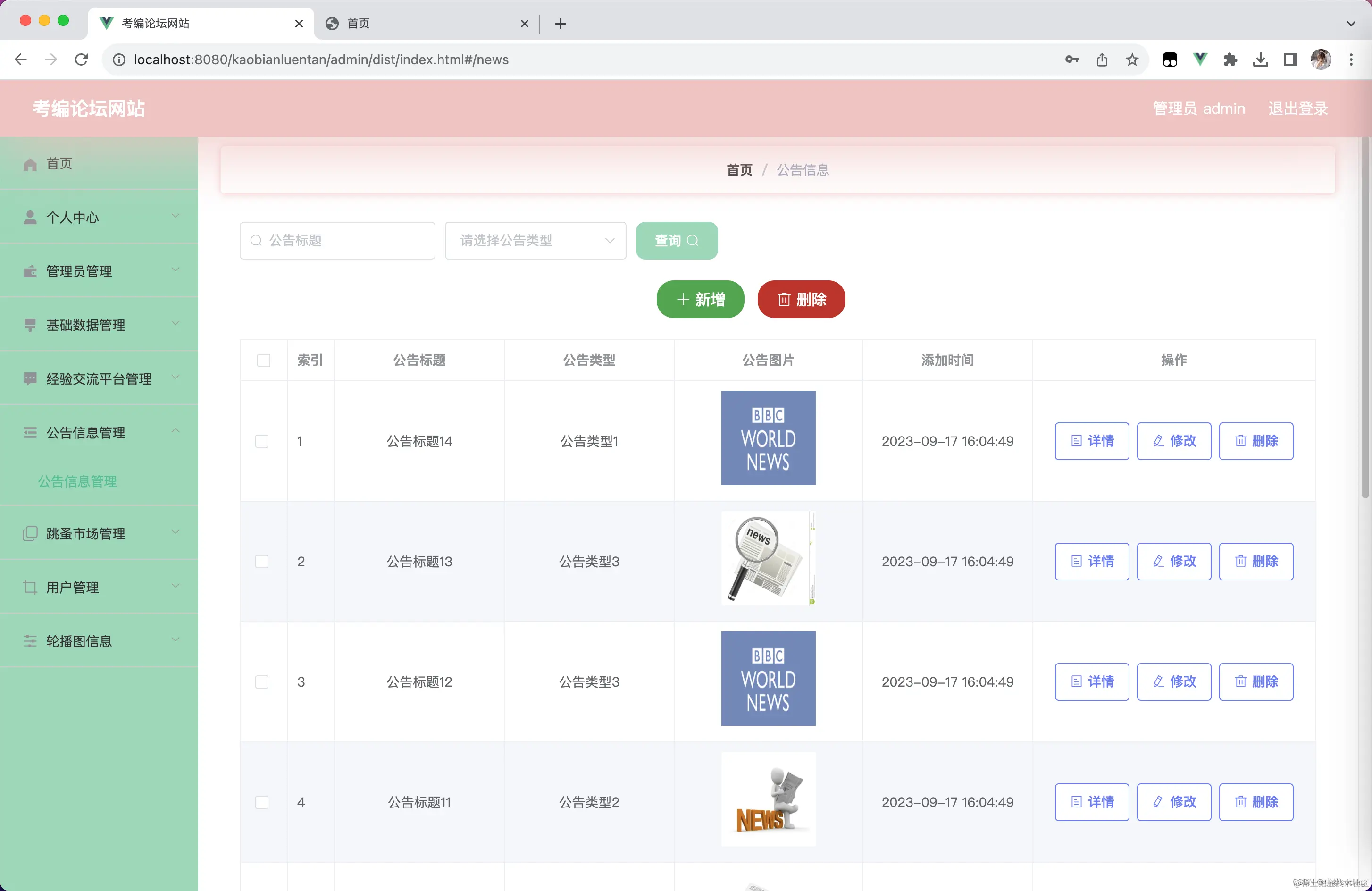Click the 用户管理 sidebar icon
Viewport: 1372px width, 891px height.
(x=30, y=587)
